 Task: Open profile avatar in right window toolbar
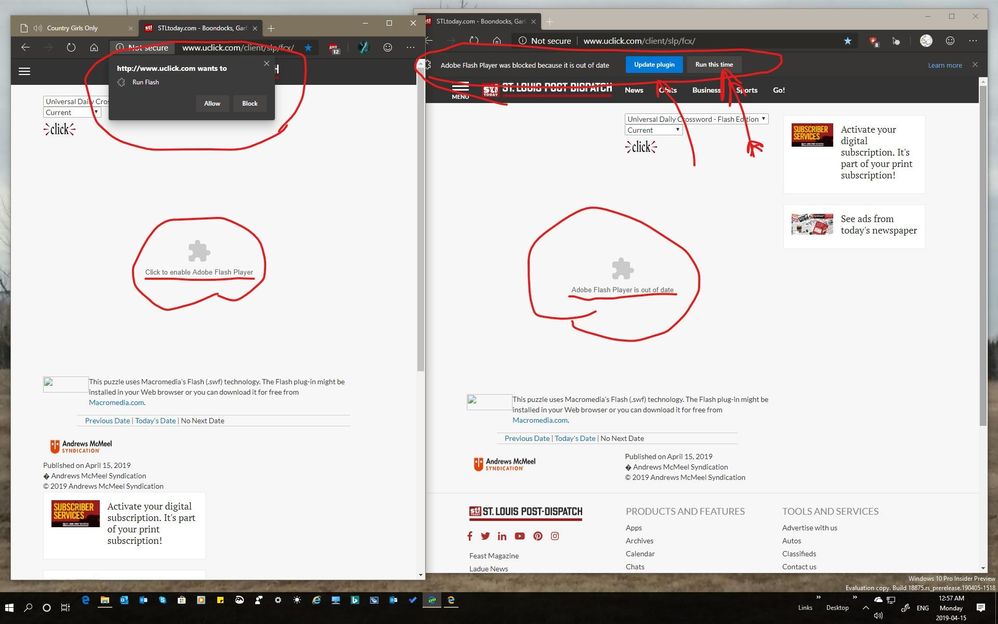[x=926, y=41]
